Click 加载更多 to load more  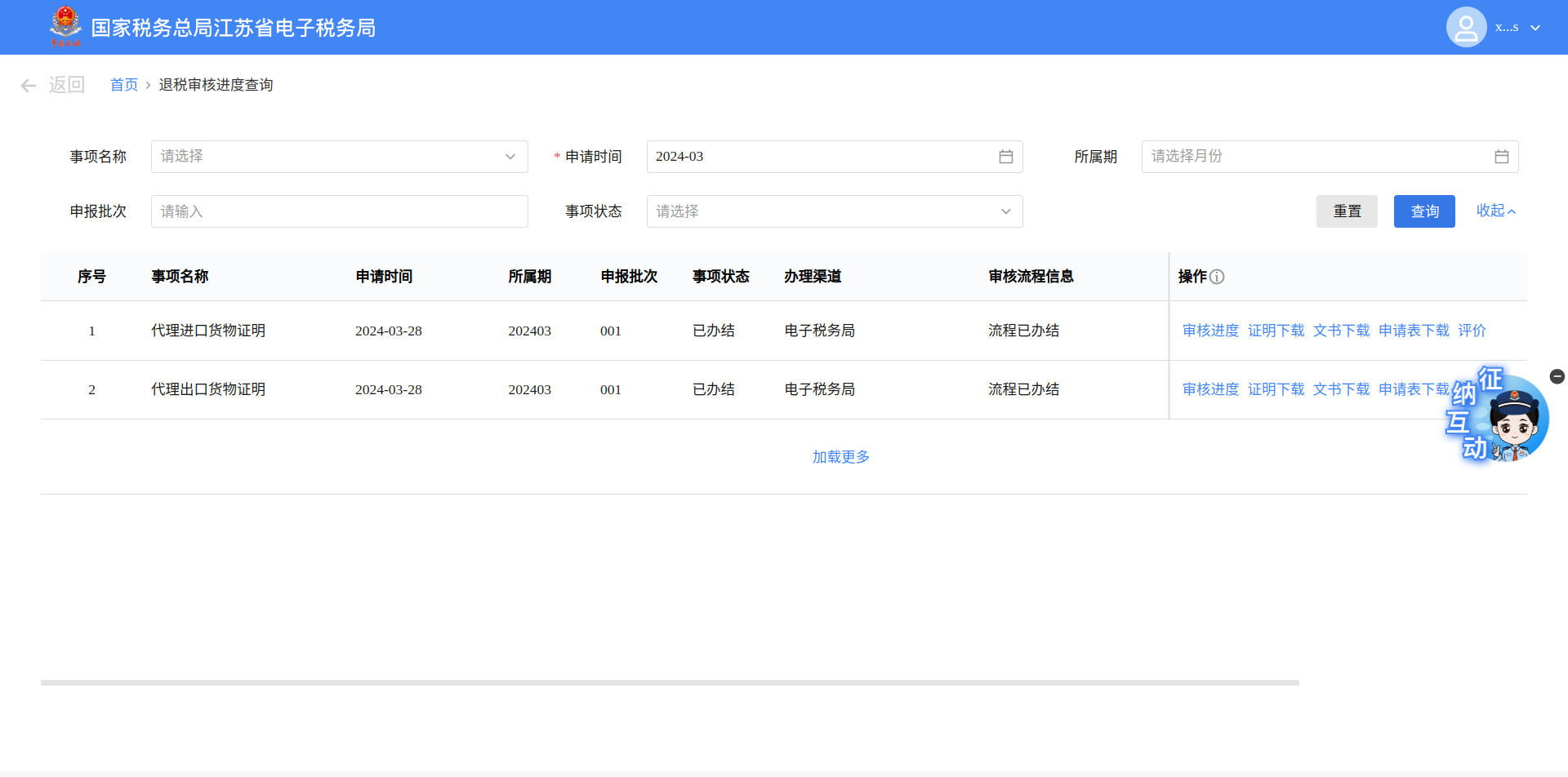[840, 457]
